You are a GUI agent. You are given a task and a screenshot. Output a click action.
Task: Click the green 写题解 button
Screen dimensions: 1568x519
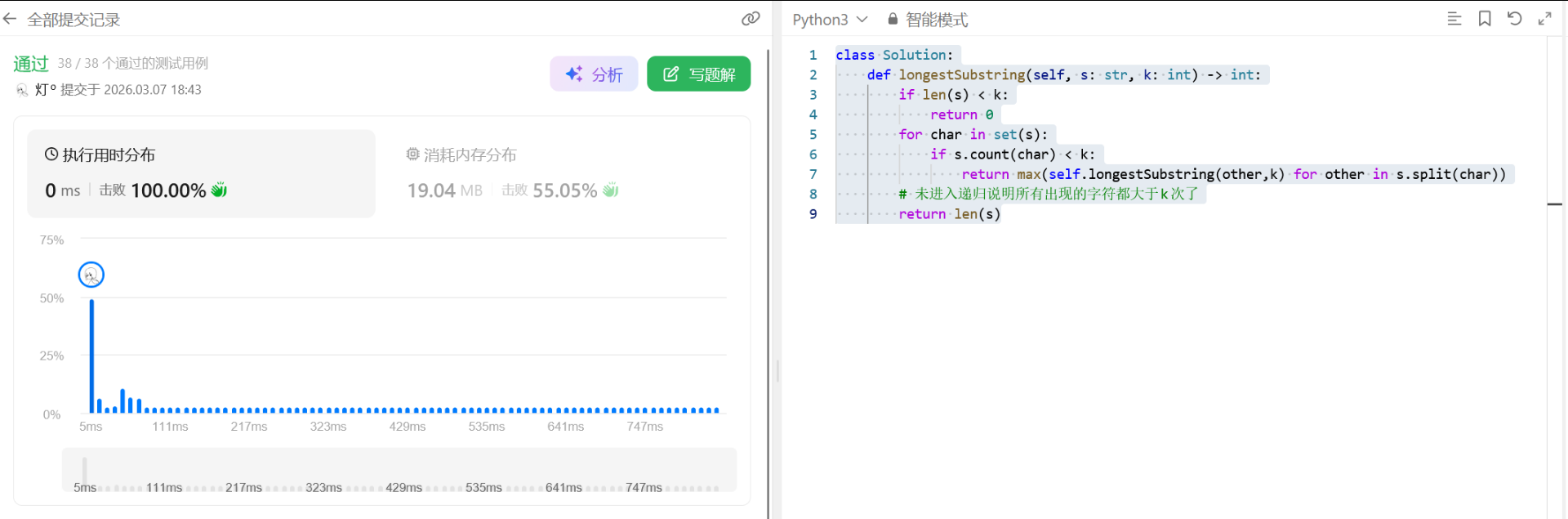(x=698, y=74)
